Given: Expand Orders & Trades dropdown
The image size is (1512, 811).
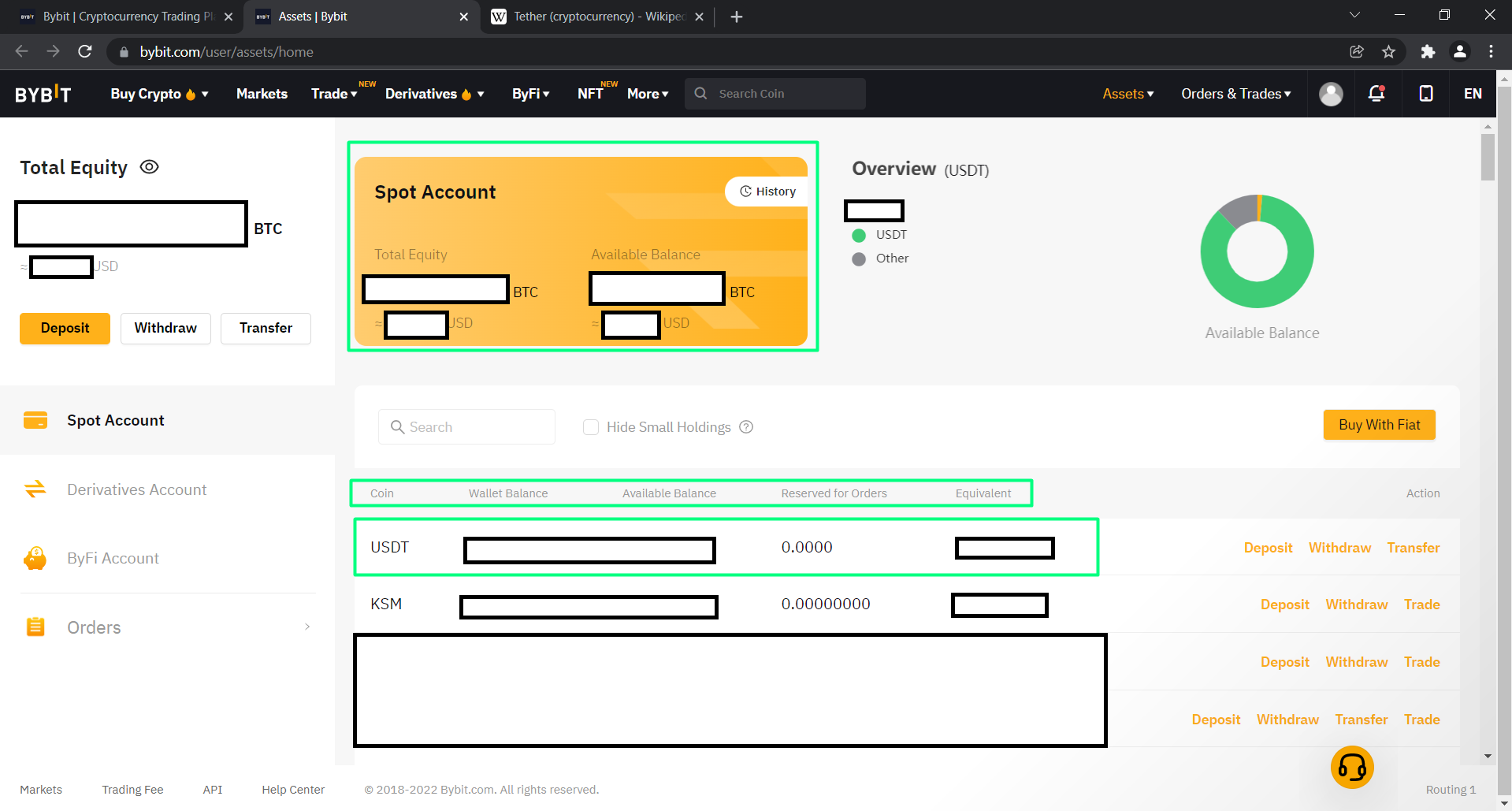Looking at the screenshot, I should pyautogui.click(x=1235, y=94).
